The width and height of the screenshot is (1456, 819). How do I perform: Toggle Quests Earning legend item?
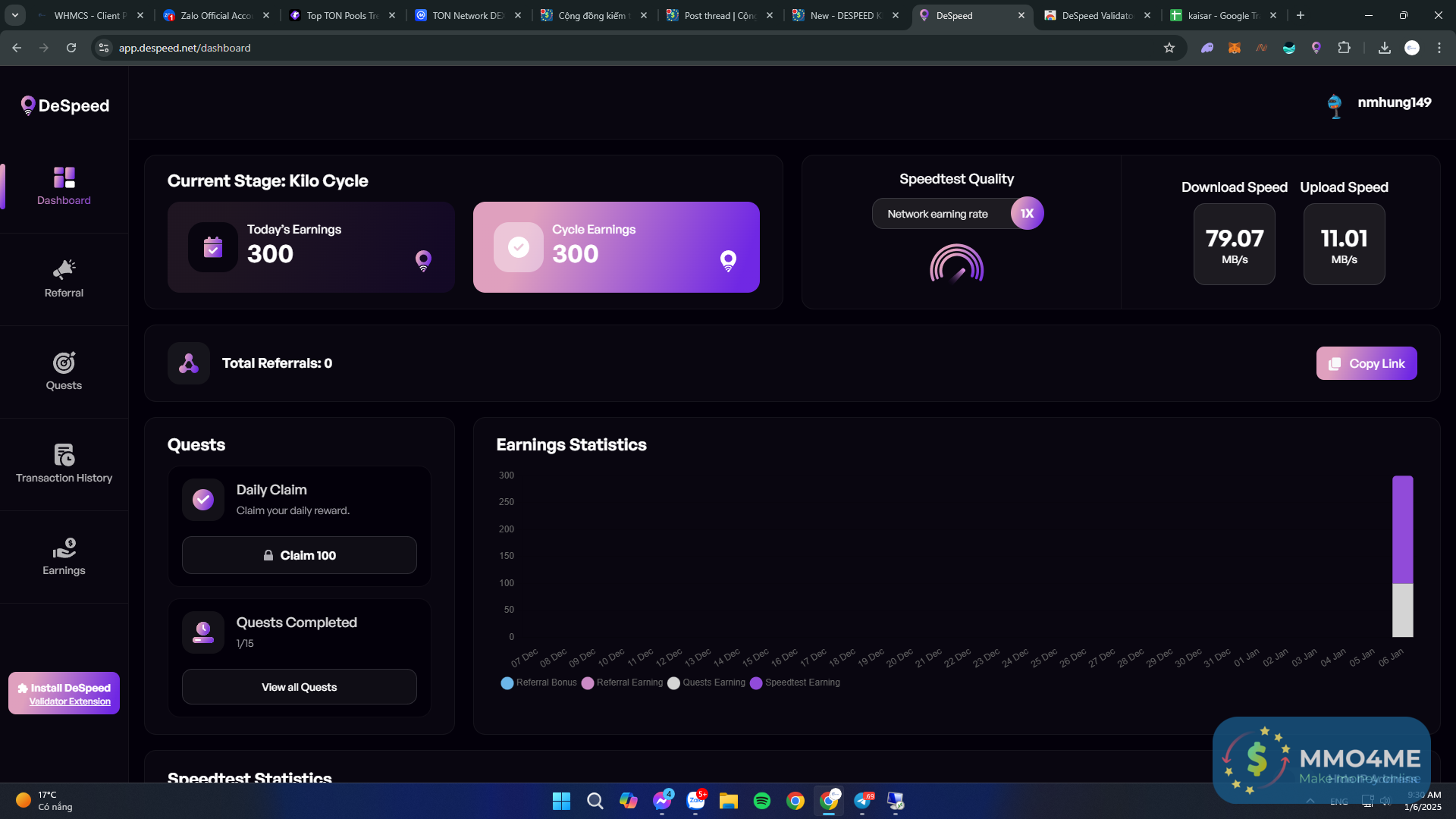(x=706, y=682)
